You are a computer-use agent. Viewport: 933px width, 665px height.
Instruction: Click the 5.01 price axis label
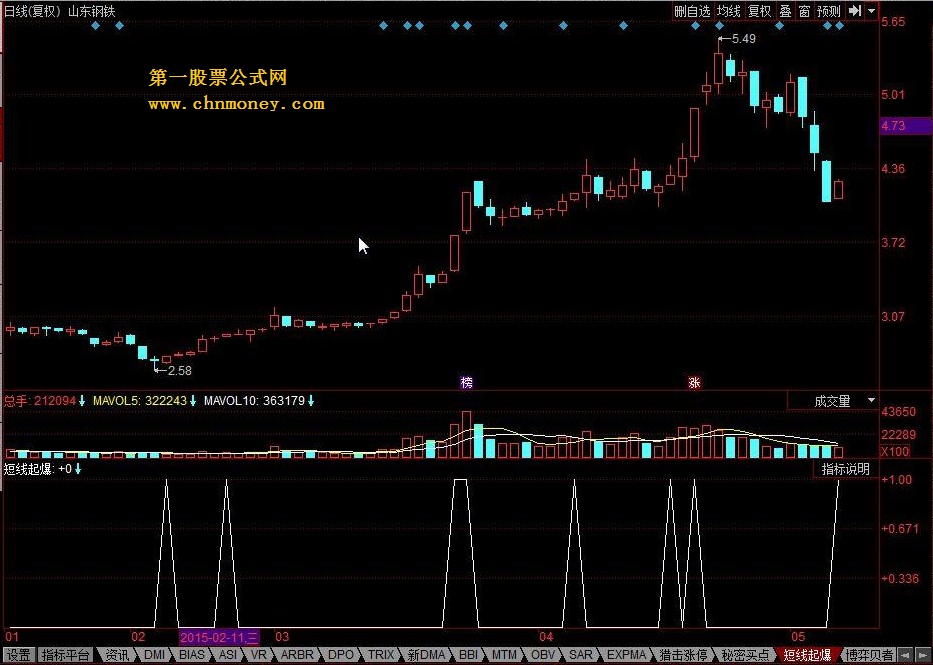(x=893, y=95)
